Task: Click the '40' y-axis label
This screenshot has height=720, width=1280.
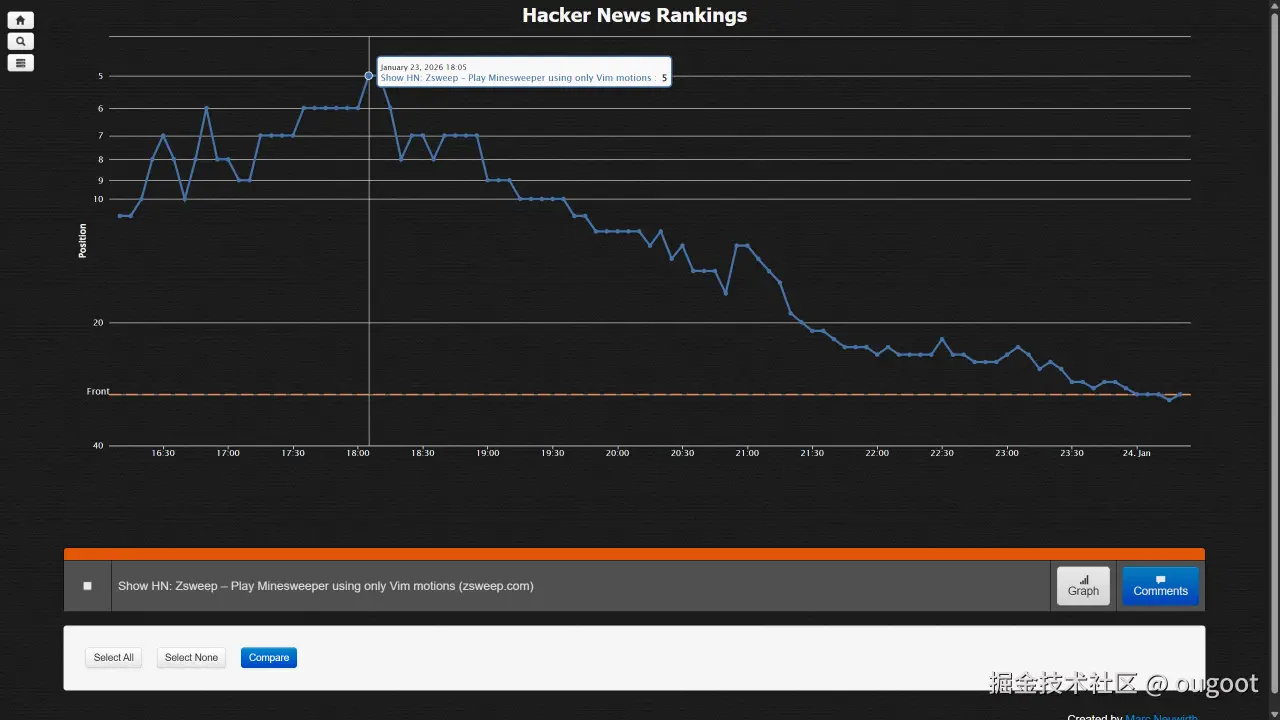Action: pos(98,446)
